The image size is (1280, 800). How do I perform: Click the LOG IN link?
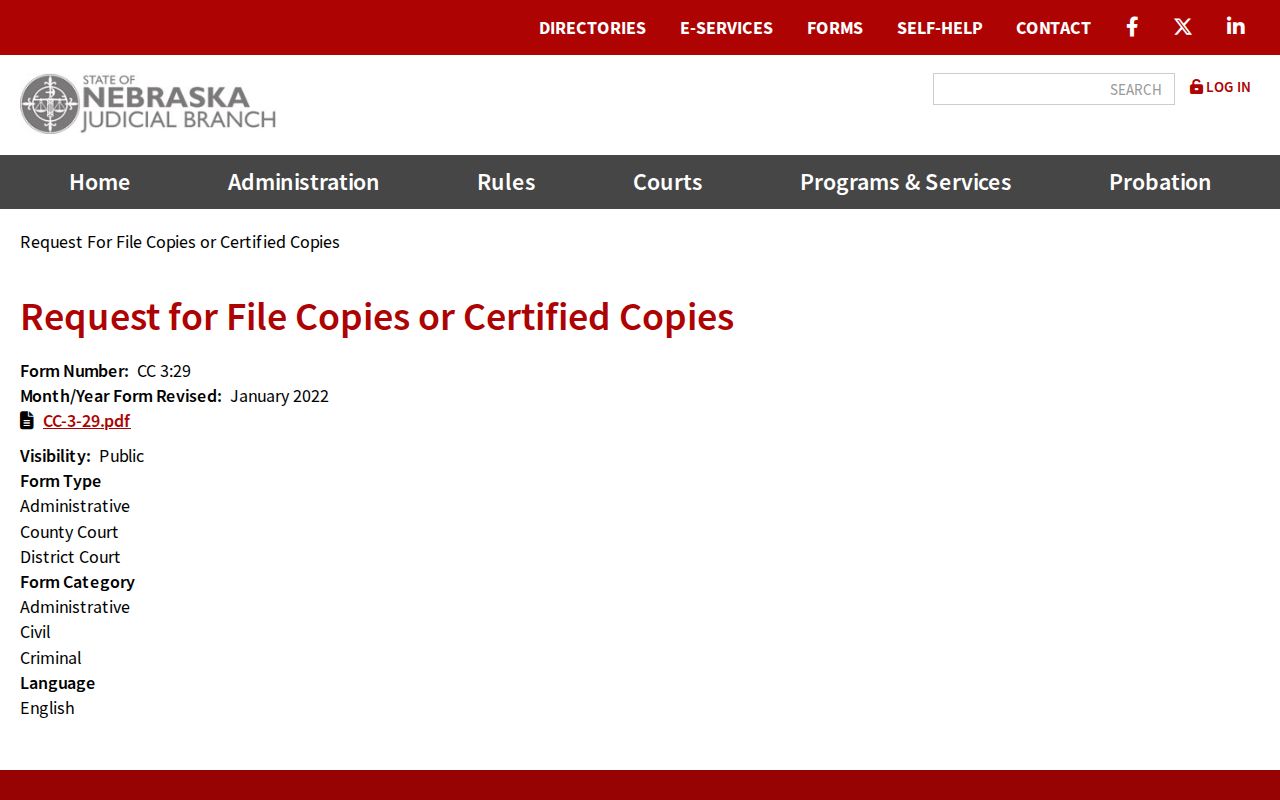coord(1228,87)
